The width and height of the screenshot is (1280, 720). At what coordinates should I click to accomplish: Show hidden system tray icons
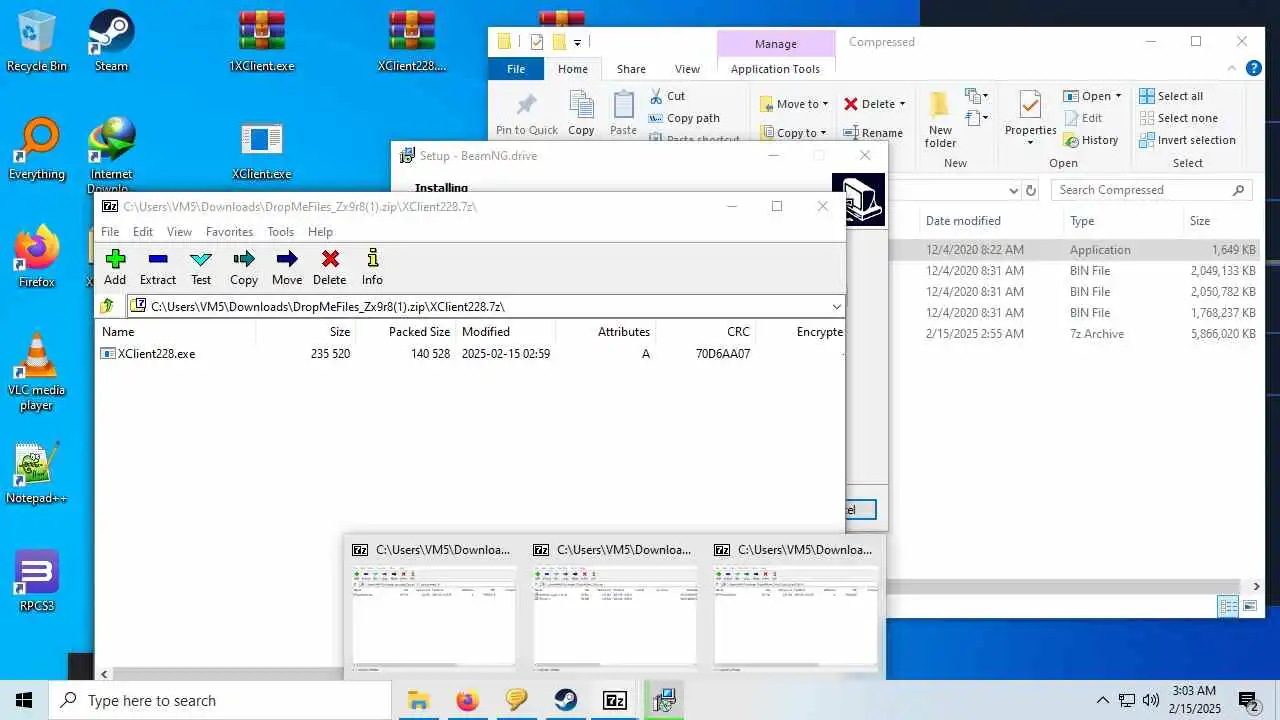pyautogui.click(x=1103, y=700)
